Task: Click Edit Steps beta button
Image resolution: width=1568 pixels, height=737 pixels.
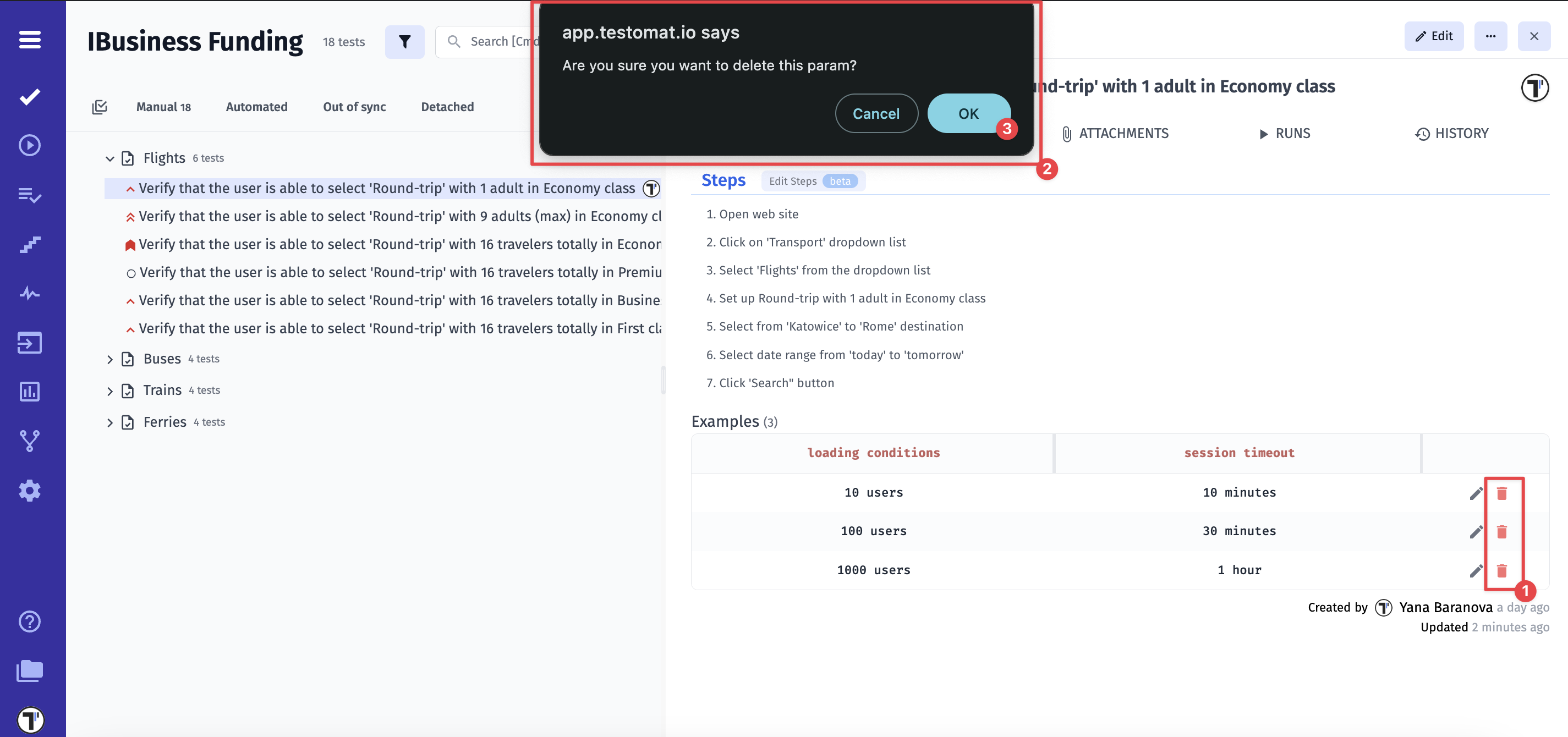Action: (x=812, y=181)
